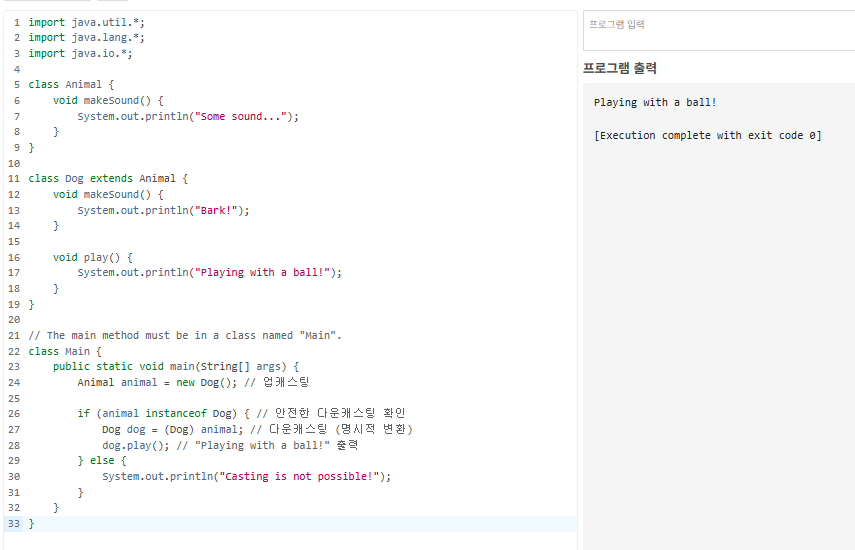Click 'Playing with a ball!' in program output

click(x=655, y=102)
